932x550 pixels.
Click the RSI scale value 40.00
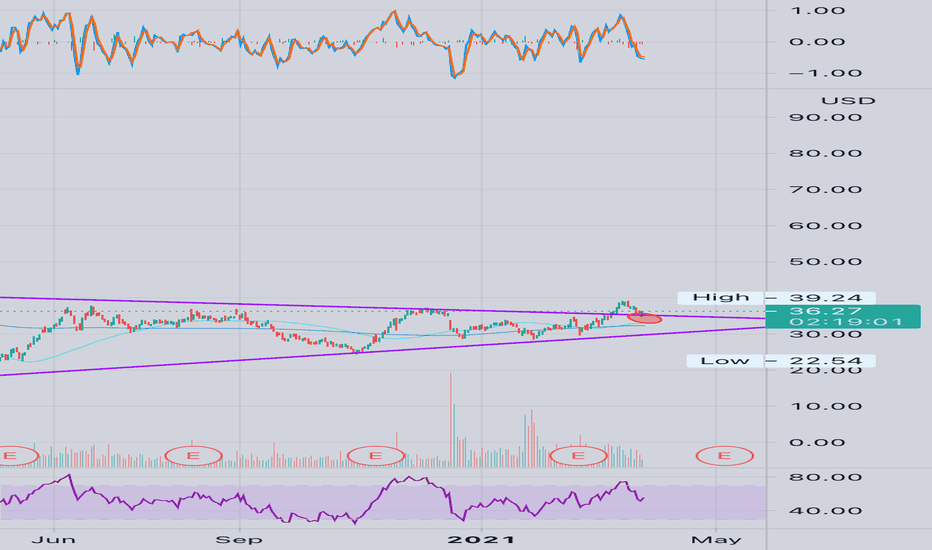[x=826, y=511]
